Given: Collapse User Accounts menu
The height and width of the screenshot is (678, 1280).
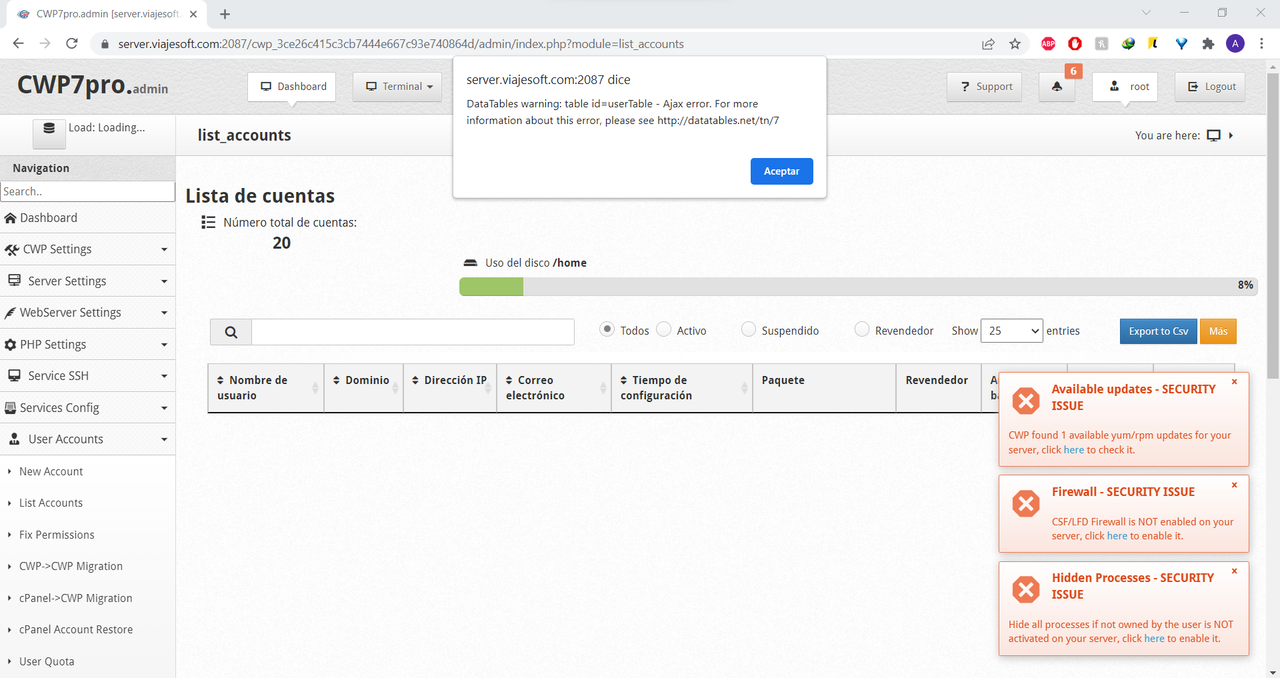Looking at the screenshot, I should tap(87, 439).
